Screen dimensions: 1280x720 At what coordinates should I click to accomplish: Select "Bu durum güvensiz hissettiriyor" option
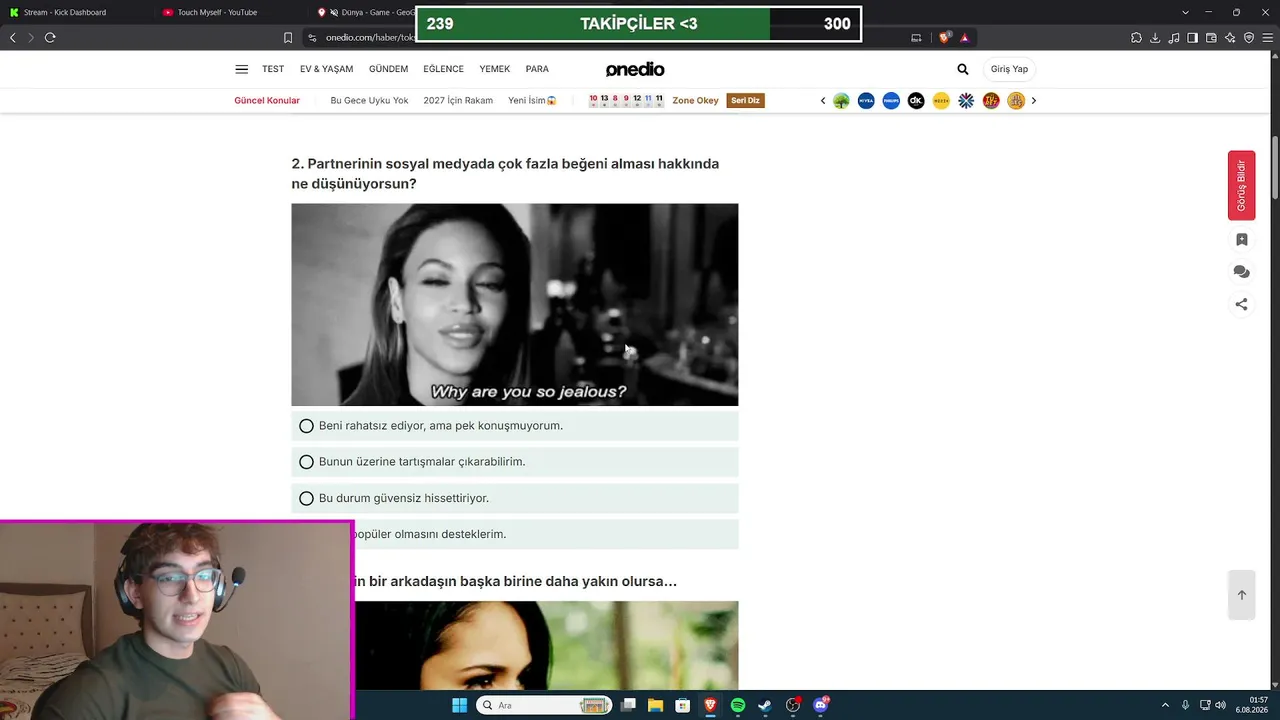click(515, 498)
